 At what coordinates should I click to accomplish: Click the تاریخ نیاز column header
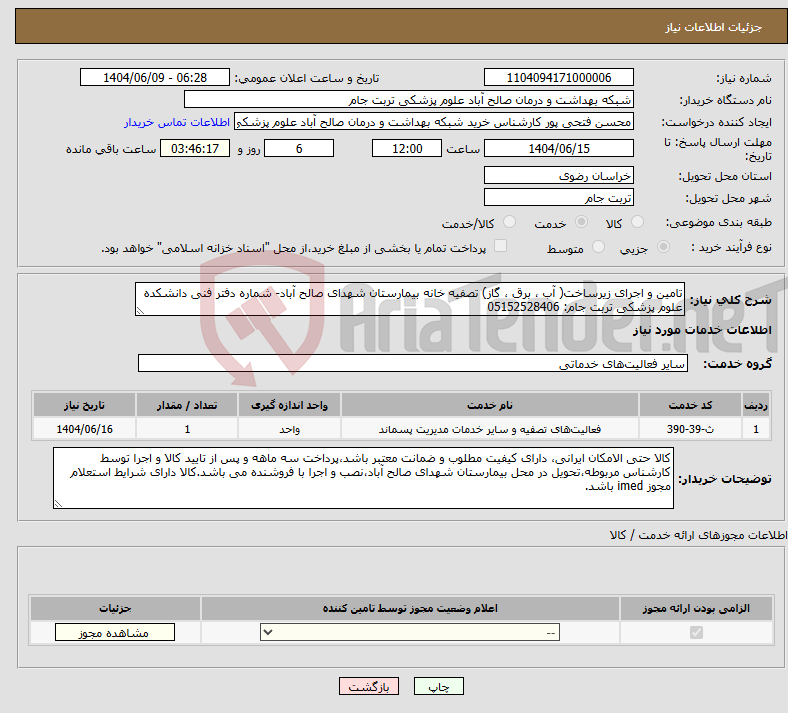click(84, 405)
